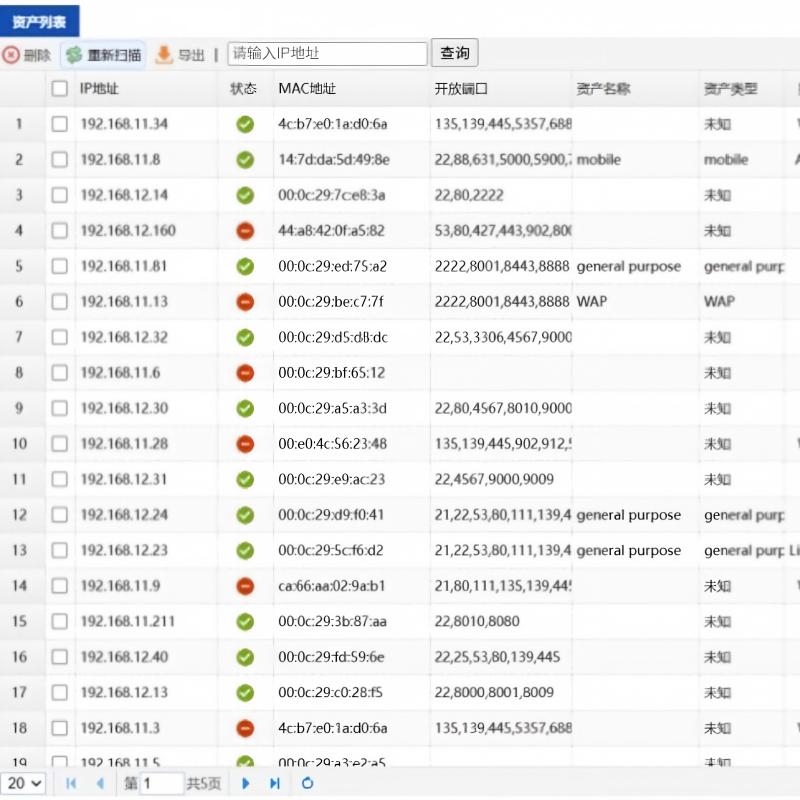This screenshot has height=800, width=800.
Task: Click green status icon for 192.168.11.34
Action: pyautogui.click(x=245, y=124)
